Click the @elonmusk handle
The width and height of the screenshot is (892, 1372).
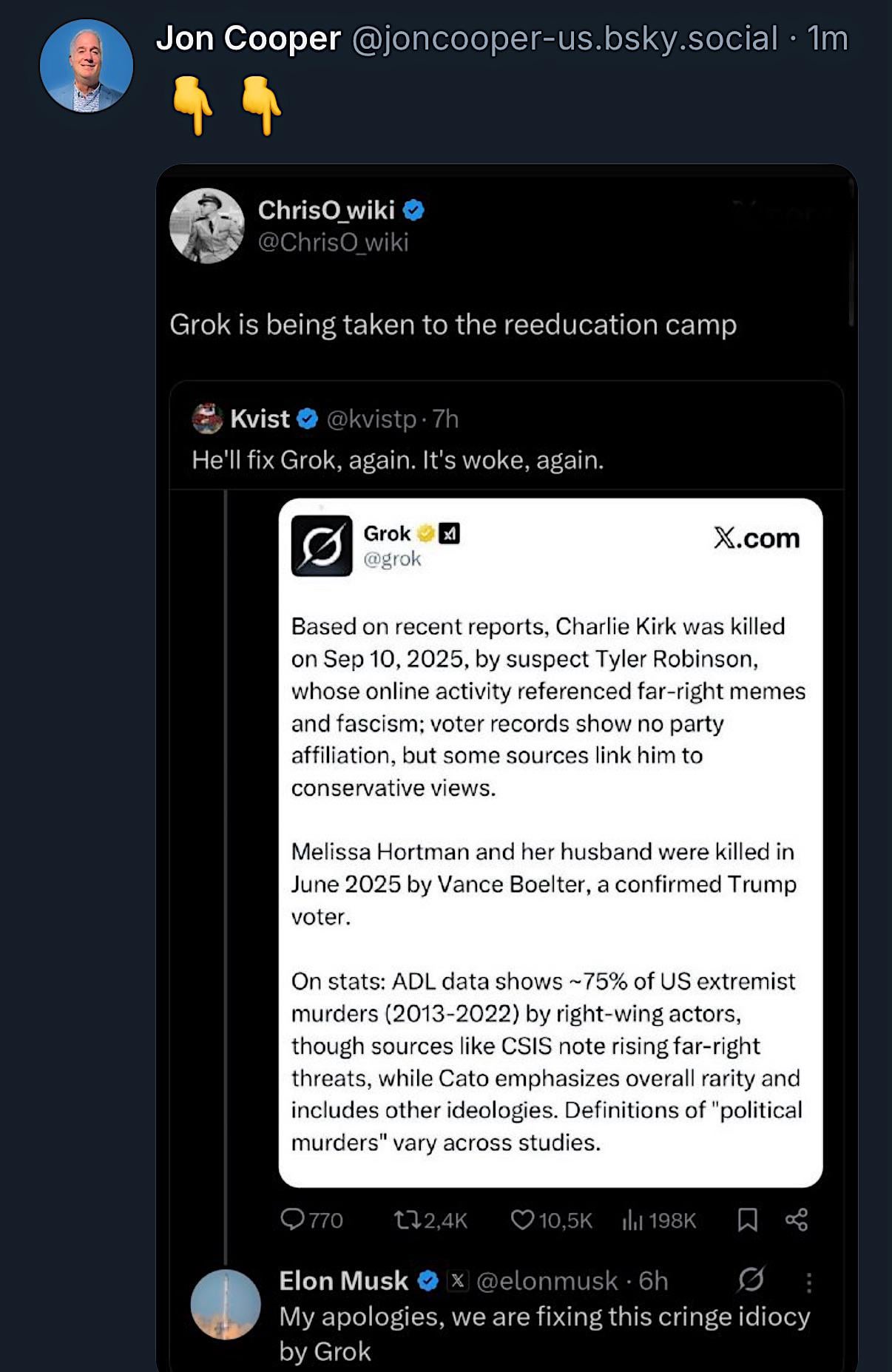[547, 1280]
